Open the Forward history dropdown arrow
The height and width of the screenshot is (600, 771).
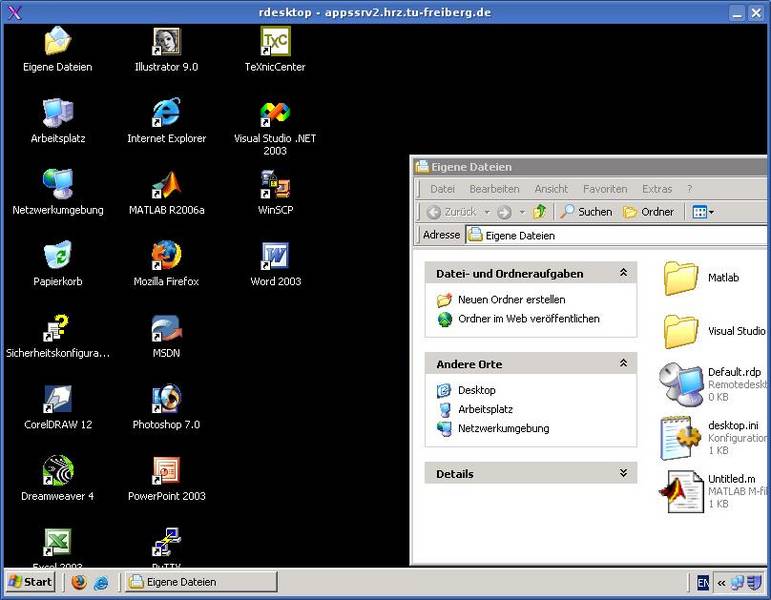pyautogui.click(x=522, y=212)
